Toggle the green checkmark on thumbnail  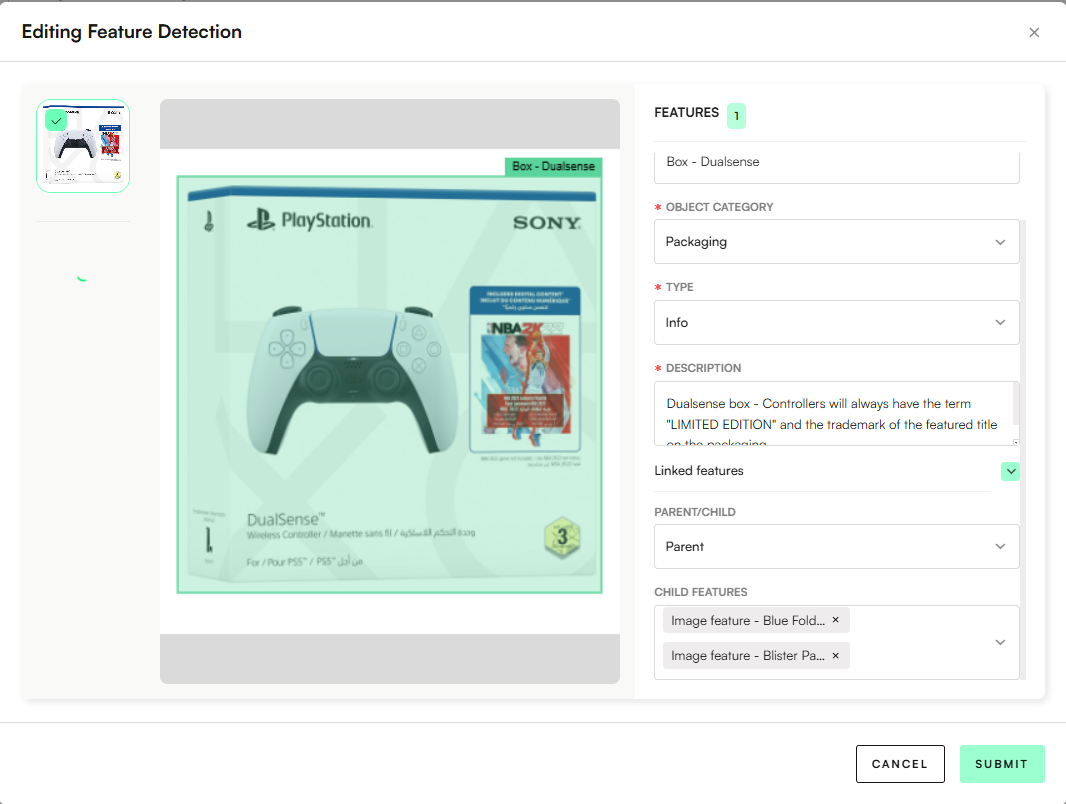(x=56, y=120)
